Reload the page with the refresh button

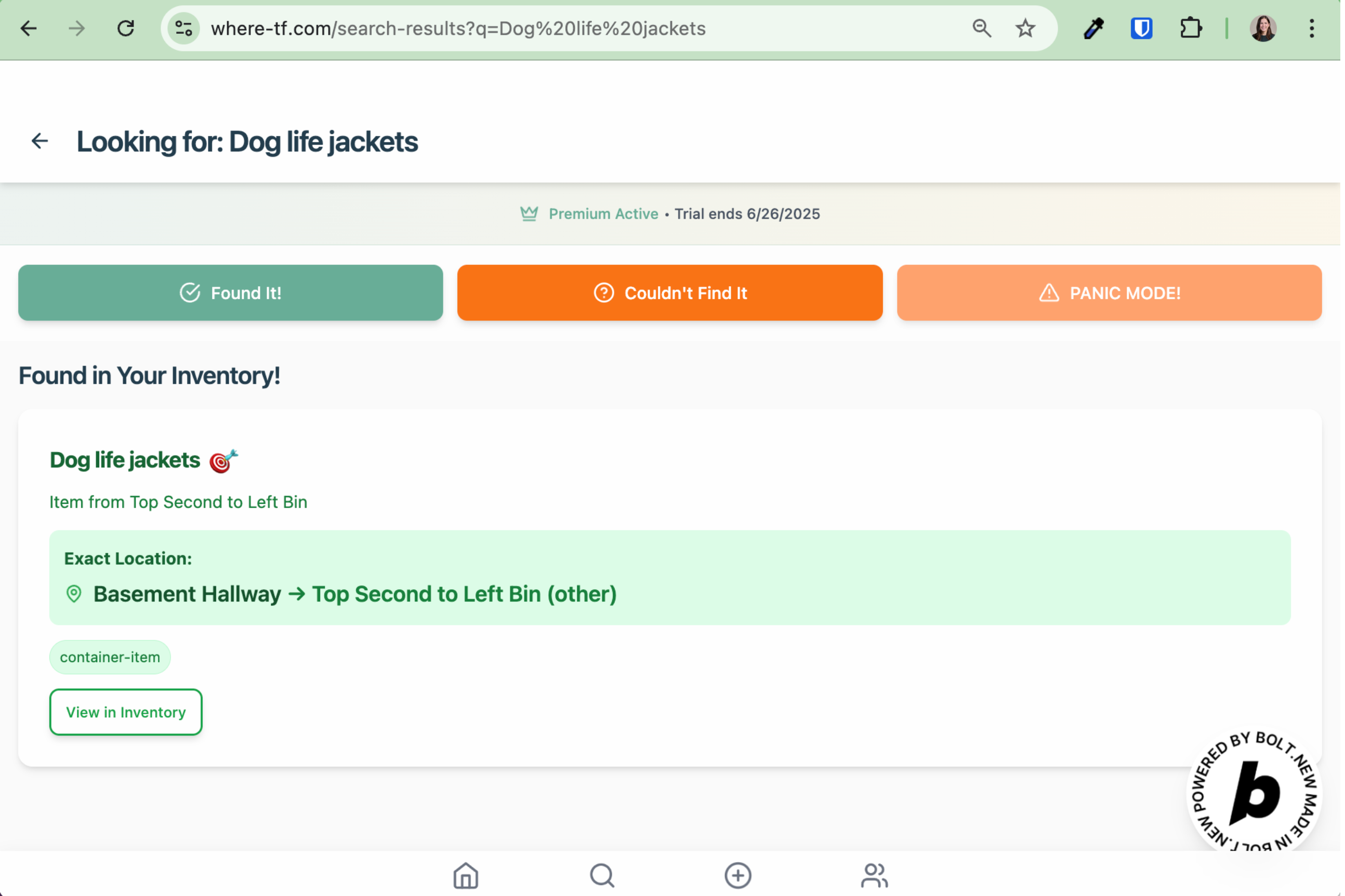pyautogui.click(x=126, y=28)
